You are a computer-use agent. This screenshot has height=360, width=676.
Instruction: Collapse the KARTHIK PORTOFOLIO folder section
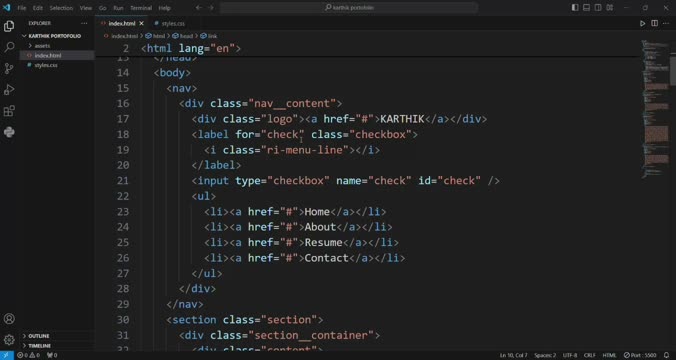pyautogui.click(x=56, y=36)
